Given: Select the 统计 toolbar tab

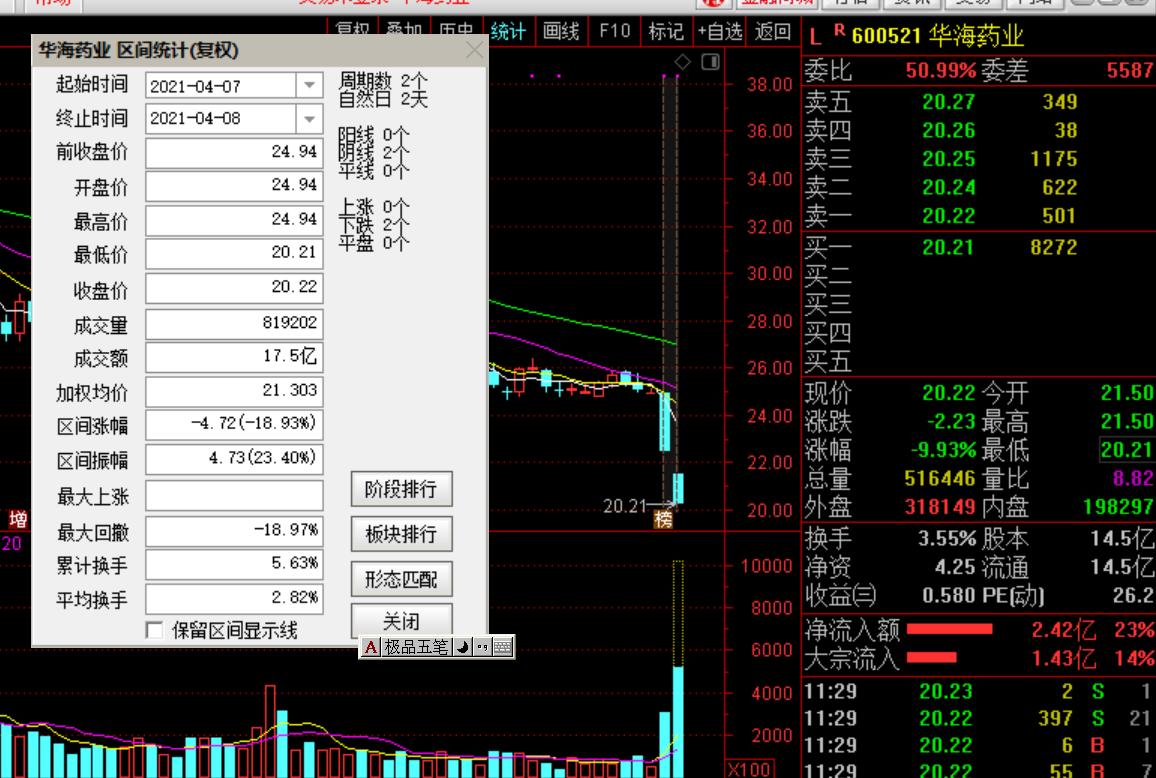Looking at the screenshot, I should 508,31.
